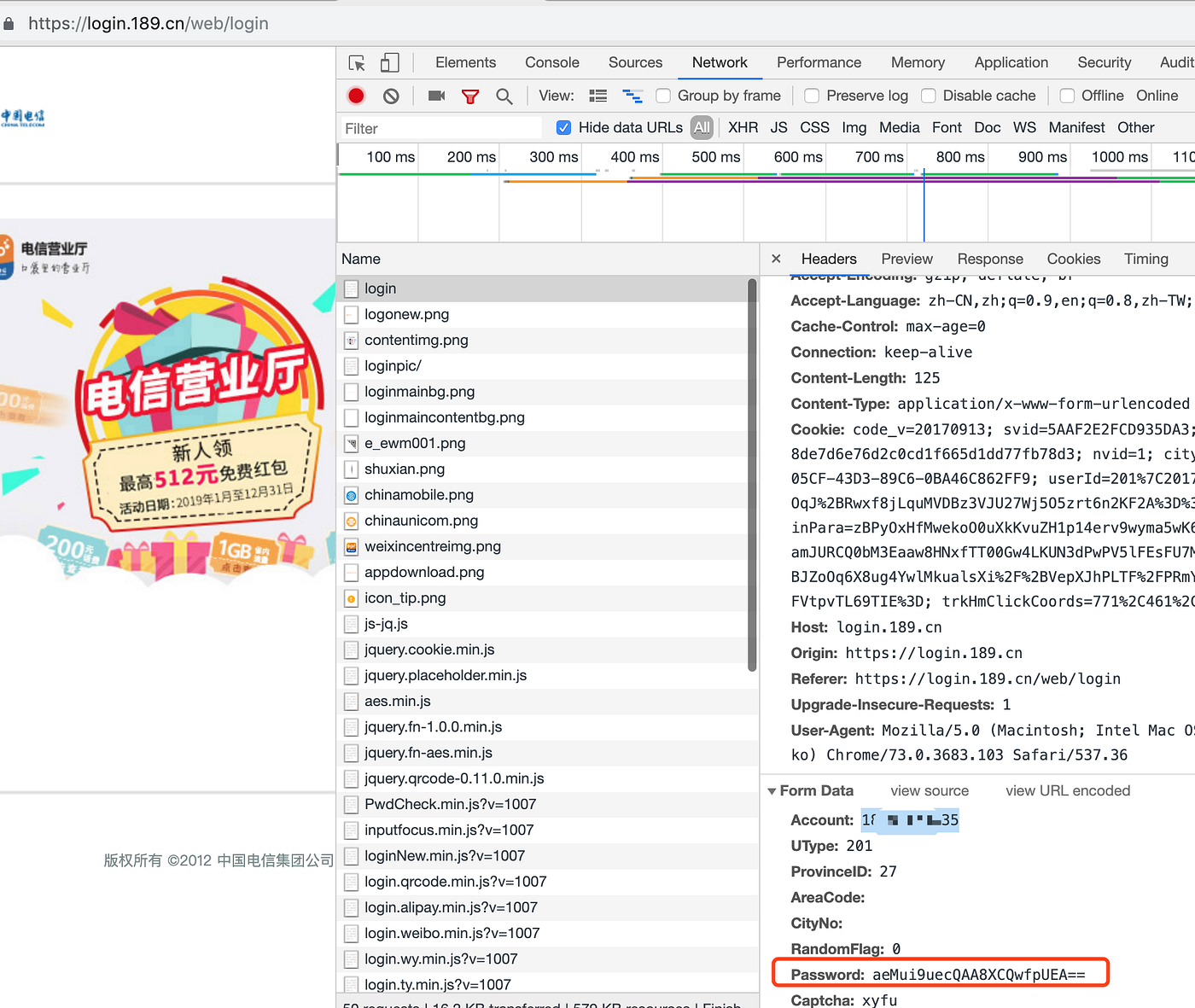Click view source link in Form Data
Viewport: 1195px width, 1008px height.
pyautogui.click(x=930, y=791)
